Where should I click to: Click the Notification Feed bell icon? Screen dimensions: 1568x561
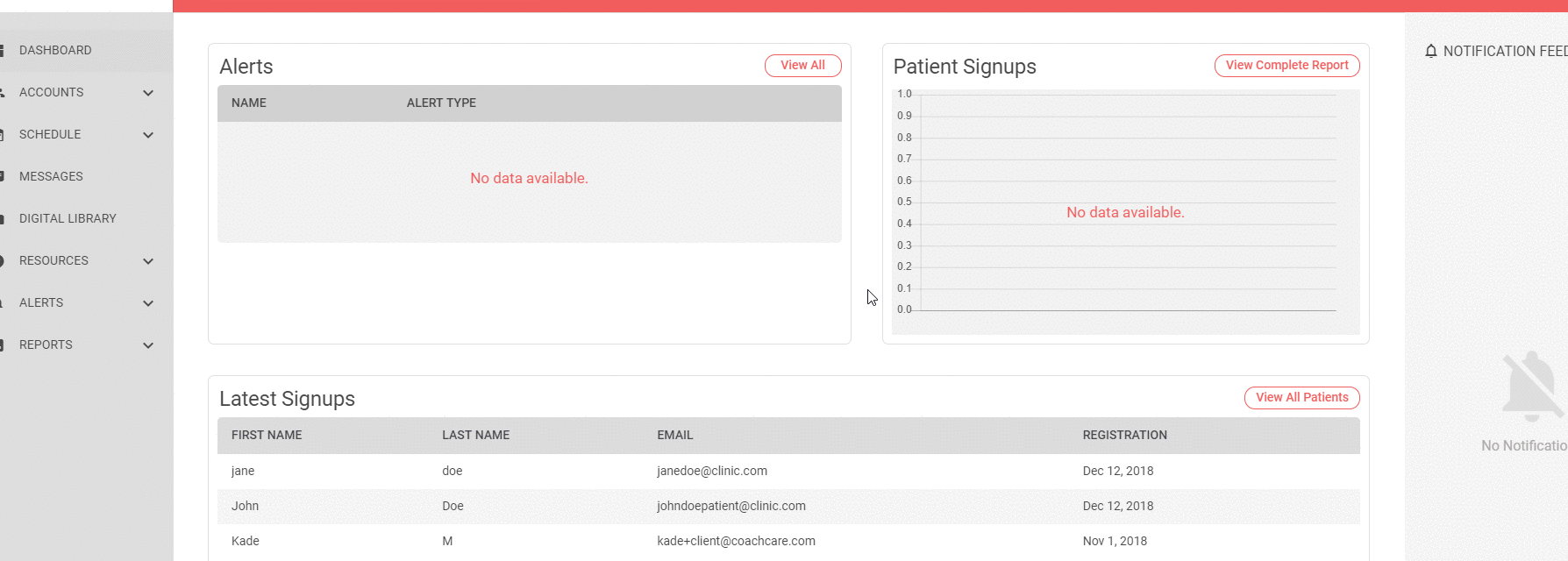[1431, 52]
